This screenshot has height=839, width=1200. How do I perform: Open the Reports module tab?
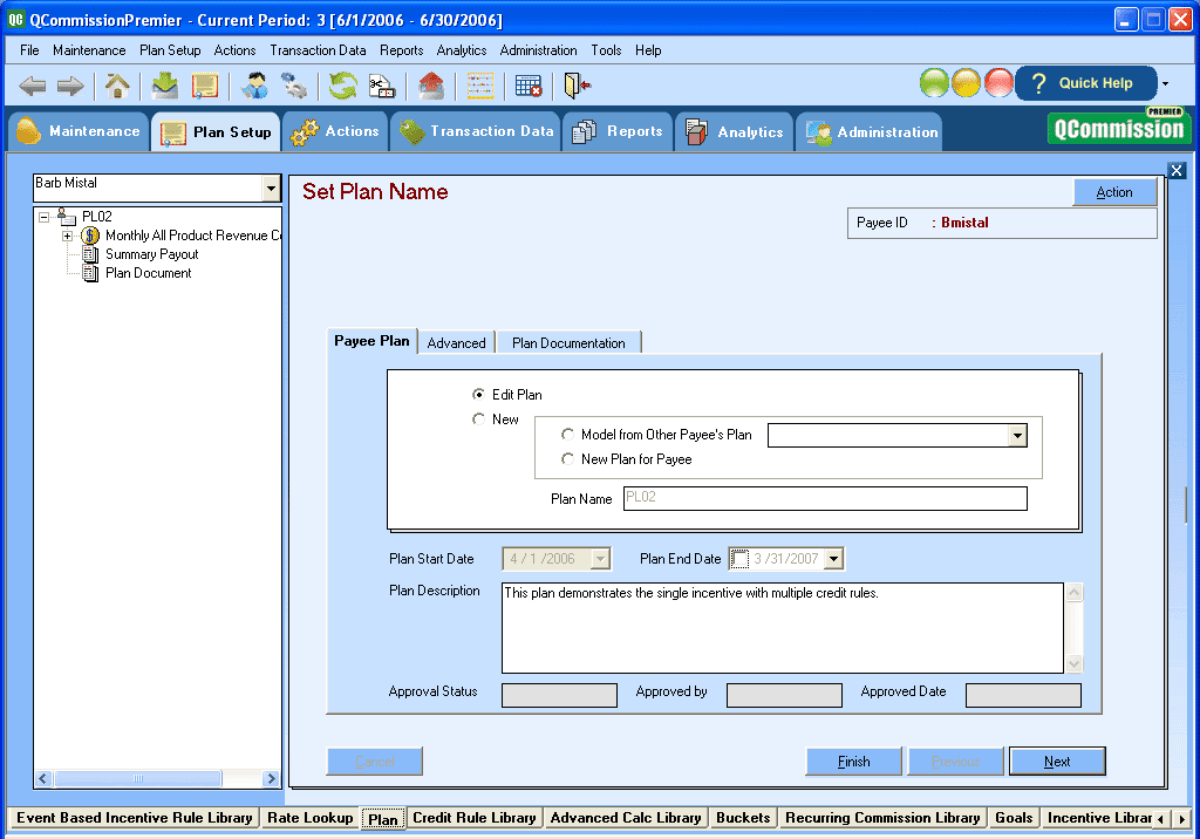pyautogui.click(x=617, y=131)
